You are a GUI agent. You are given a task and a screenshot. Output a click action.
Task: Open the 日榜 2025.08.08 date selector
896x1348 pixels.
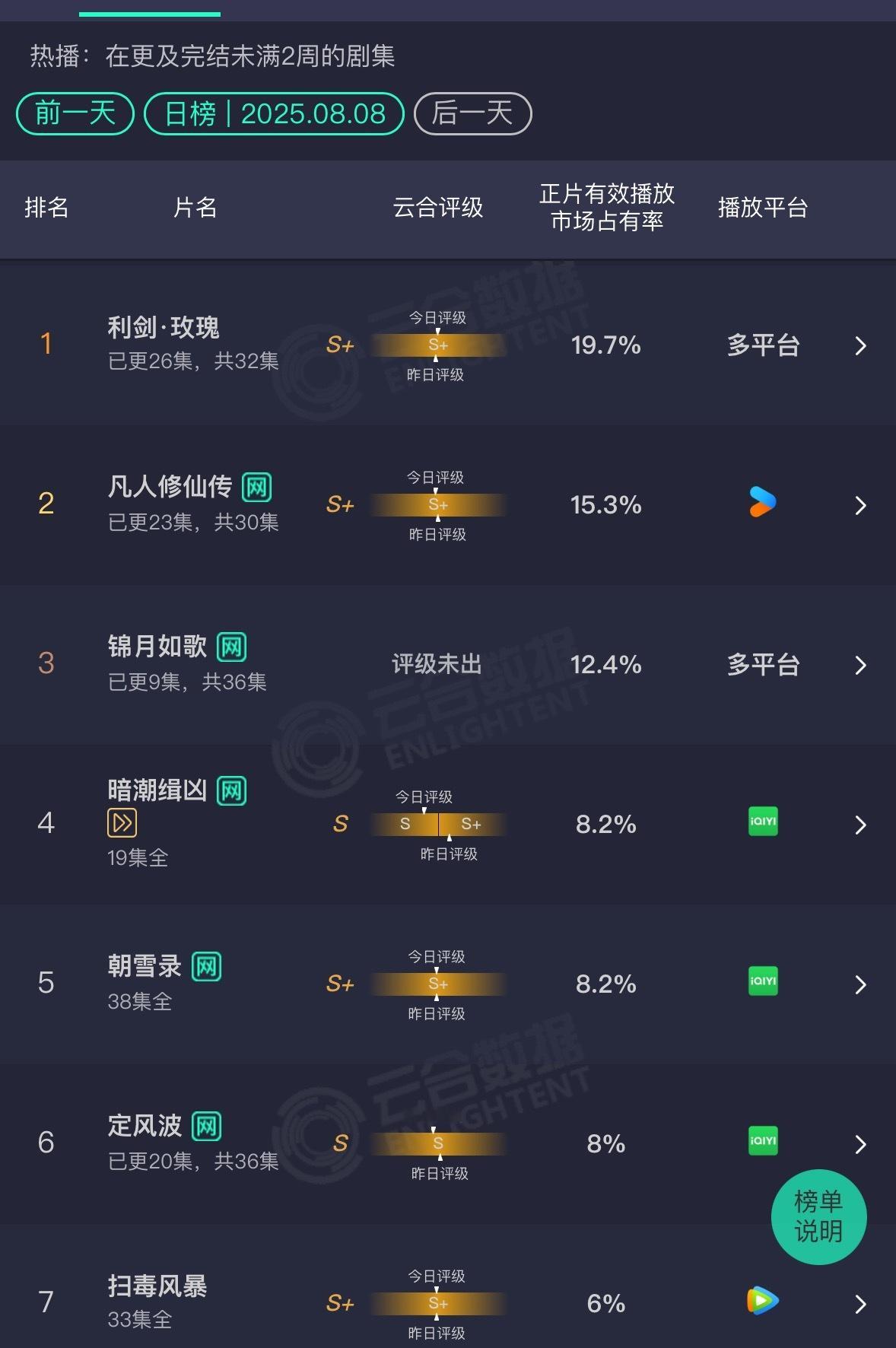[x=274, y=114]
